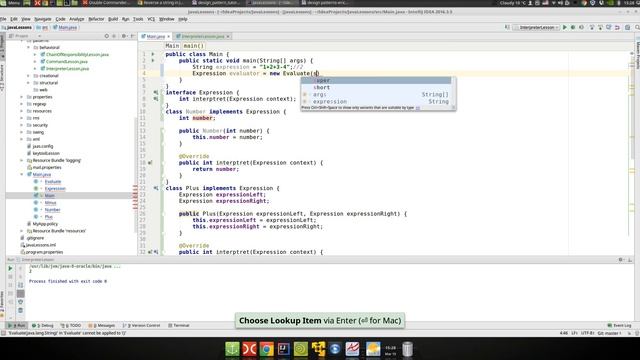Viewport: 640px width, 360px height.
Task: Select 'short' in the completion popup
Action: pyautogui.click(x=376, y=87)
